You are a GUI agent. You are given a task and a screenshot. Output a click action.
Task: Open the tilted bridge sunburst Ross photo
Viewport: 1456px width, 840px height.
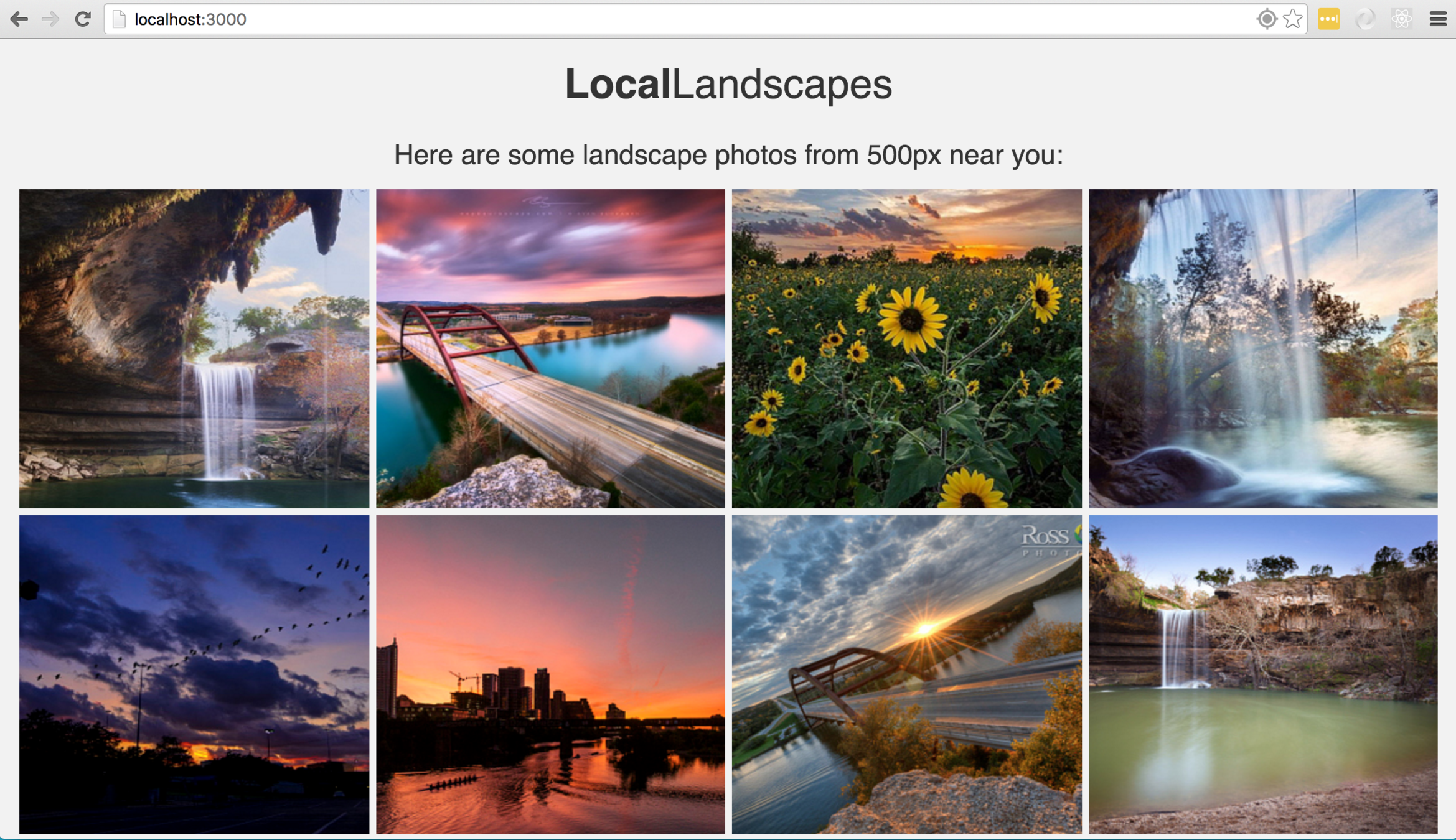point(906,674)
